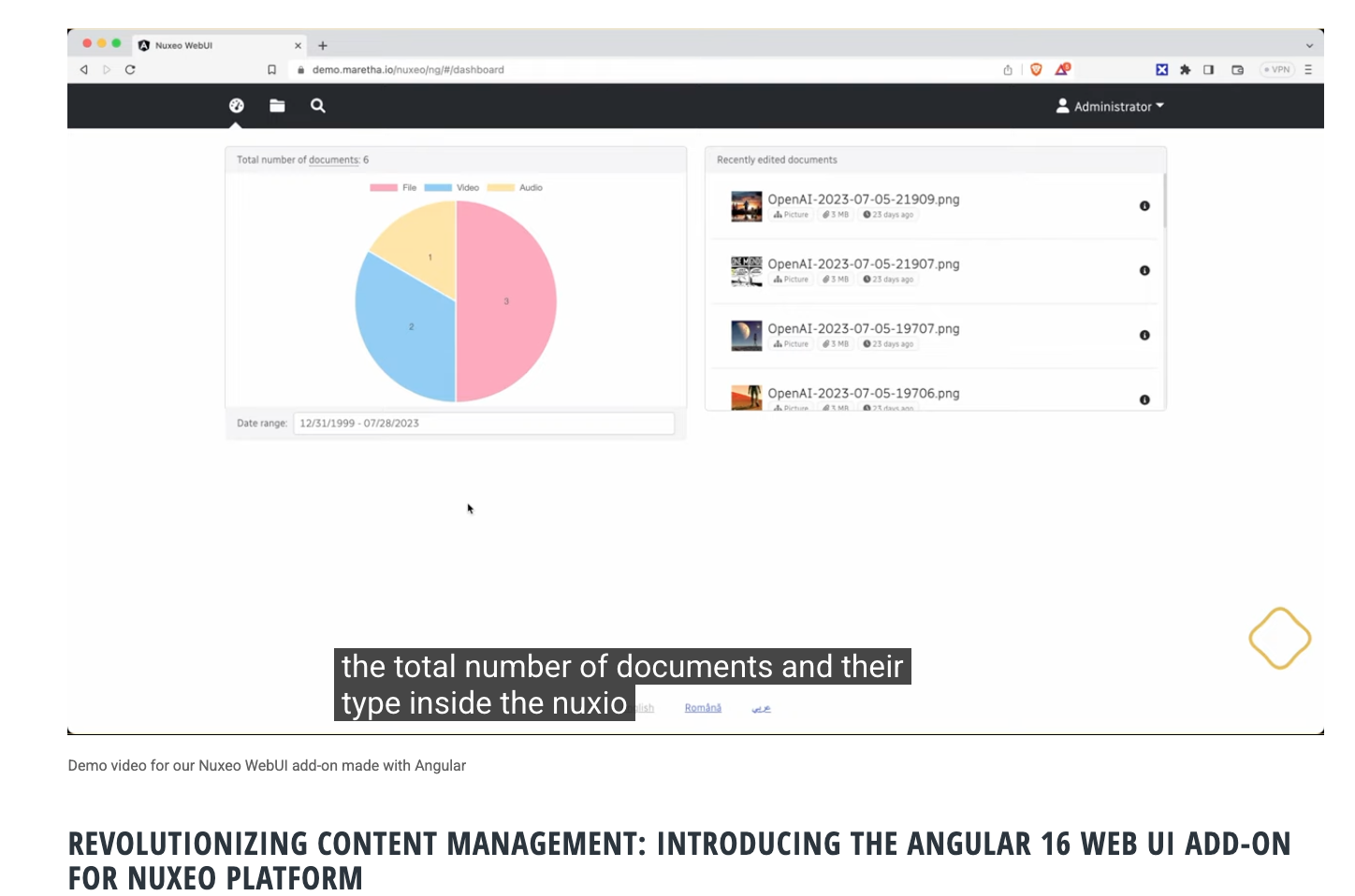Switch language to Arabic
This screenshot has height=896, width=1355.
[762, 708]
